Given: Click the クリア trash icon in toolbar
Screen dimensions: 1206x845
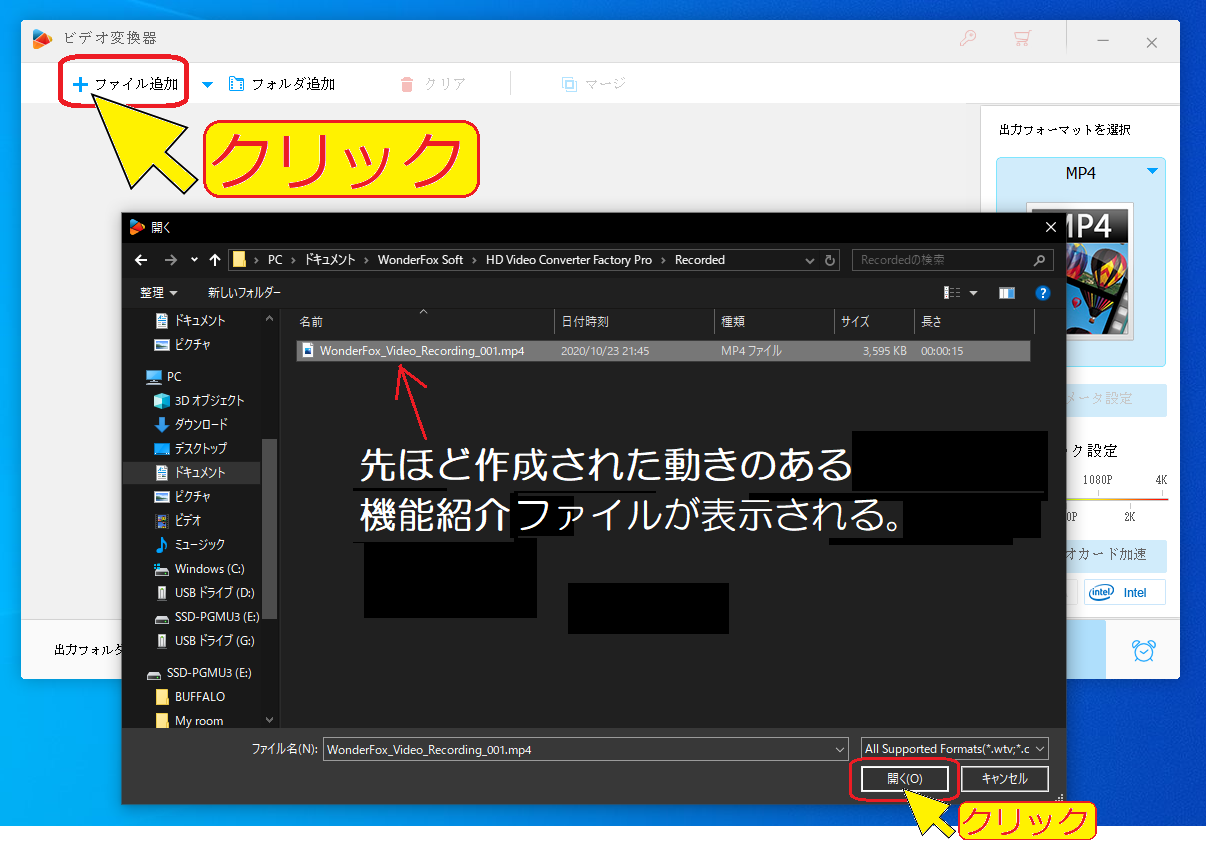Looking at the screenshot, I should [x=407, y=84].
